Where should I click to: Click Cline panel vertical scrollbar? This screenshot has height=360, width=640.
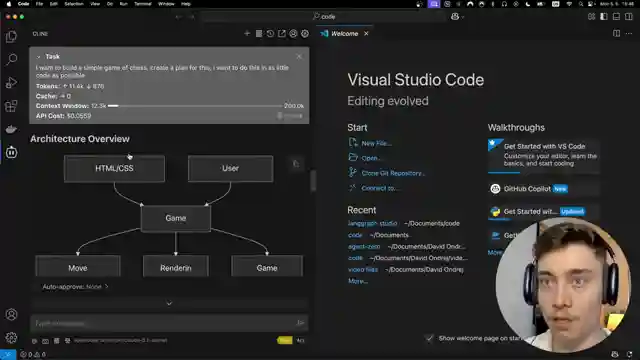[x=313, y=180]
